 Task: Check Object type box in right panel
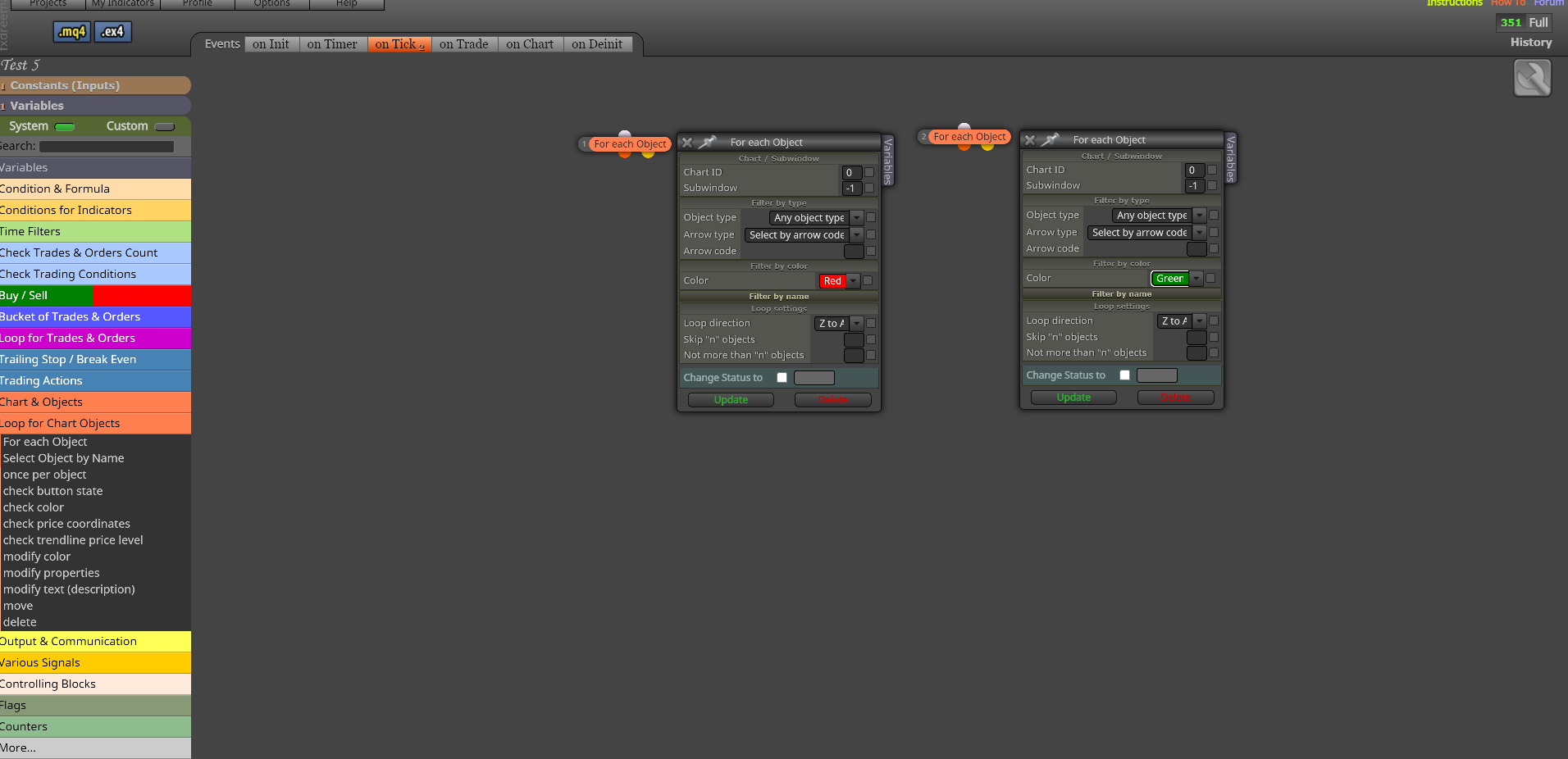tap(1214, 215)
